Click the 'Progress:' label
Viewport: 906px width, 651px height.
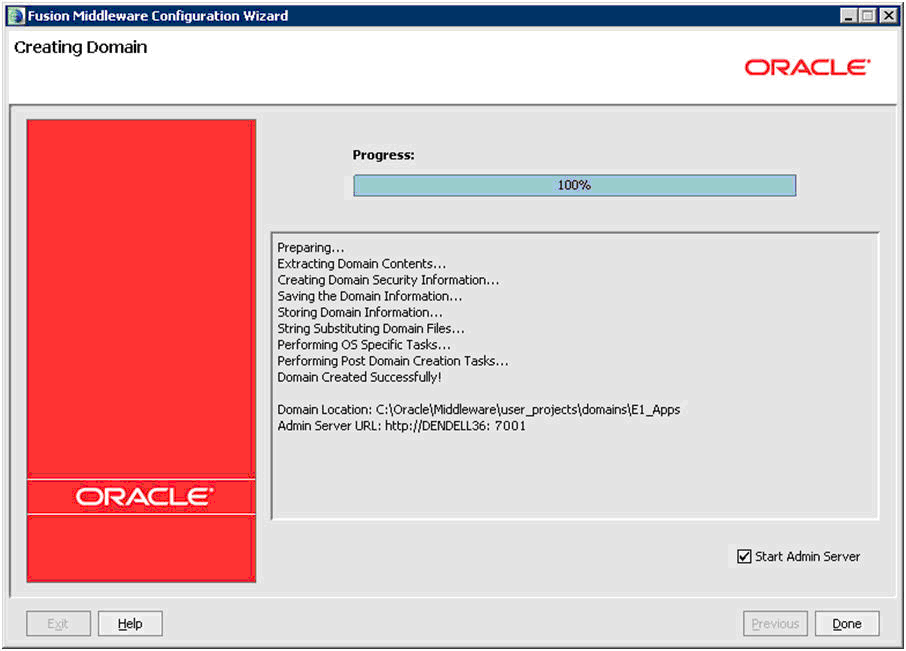[x=384, y=155]
